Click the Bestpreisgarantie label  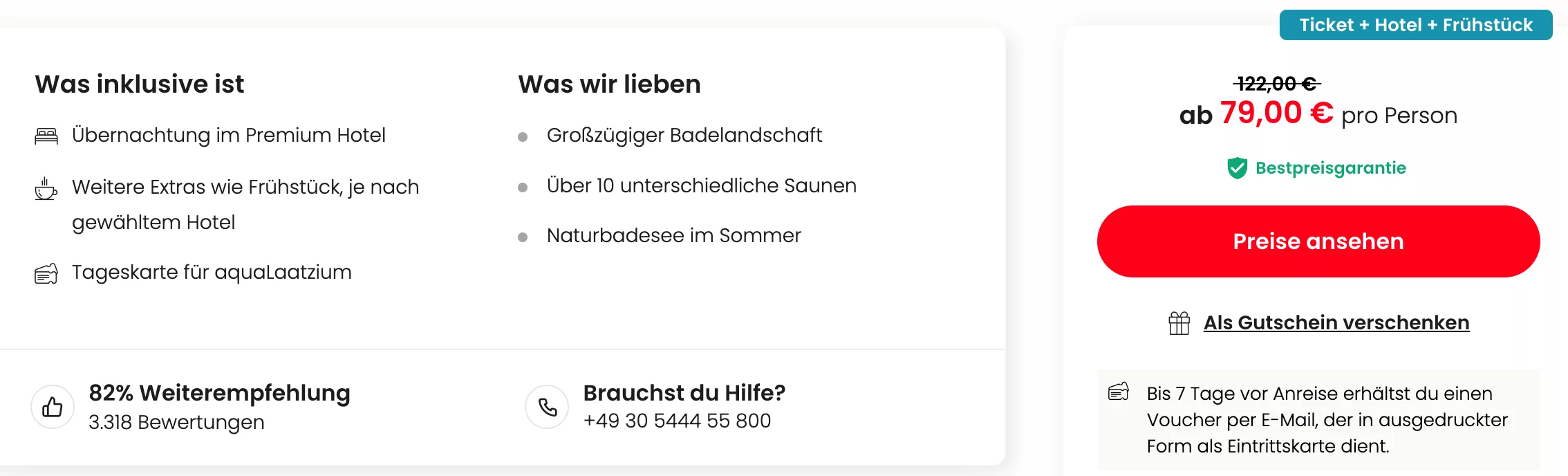(x=1330, y=168)
